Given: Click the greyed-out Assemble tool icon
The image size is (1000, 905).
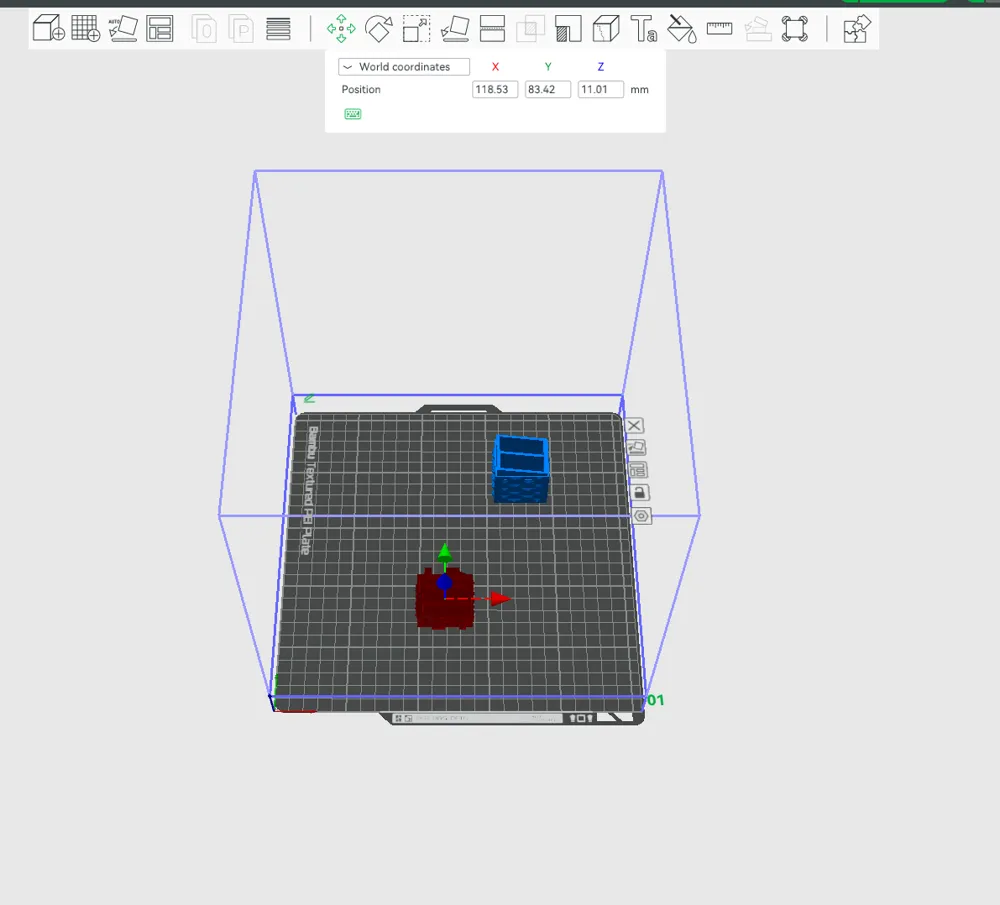Looking at the screenshot, I should tap(758, 29).
